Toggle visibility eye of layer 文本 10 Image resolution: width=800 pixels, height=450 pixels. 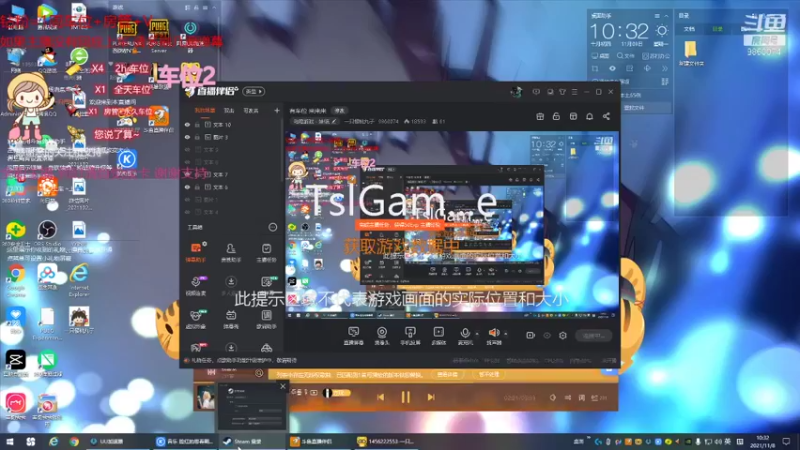tap(187, 124)
